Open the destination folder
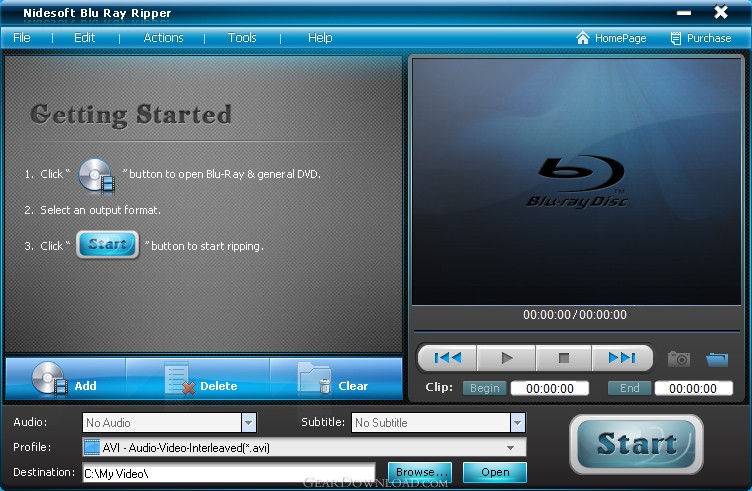Image resolution: width=752 pixels, height=491 pixels. pos(495,472)
